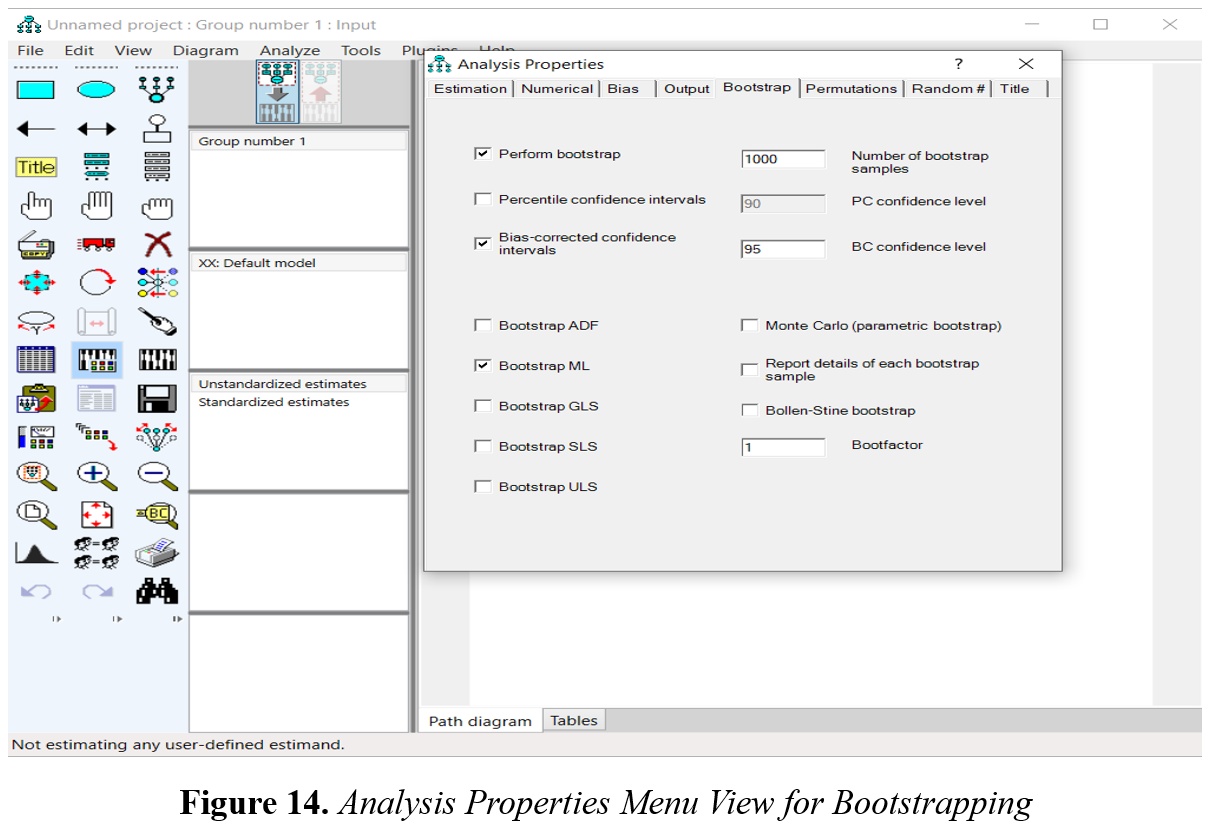
Task: Click the Reflect indicators tool
Action: (157, 283)
